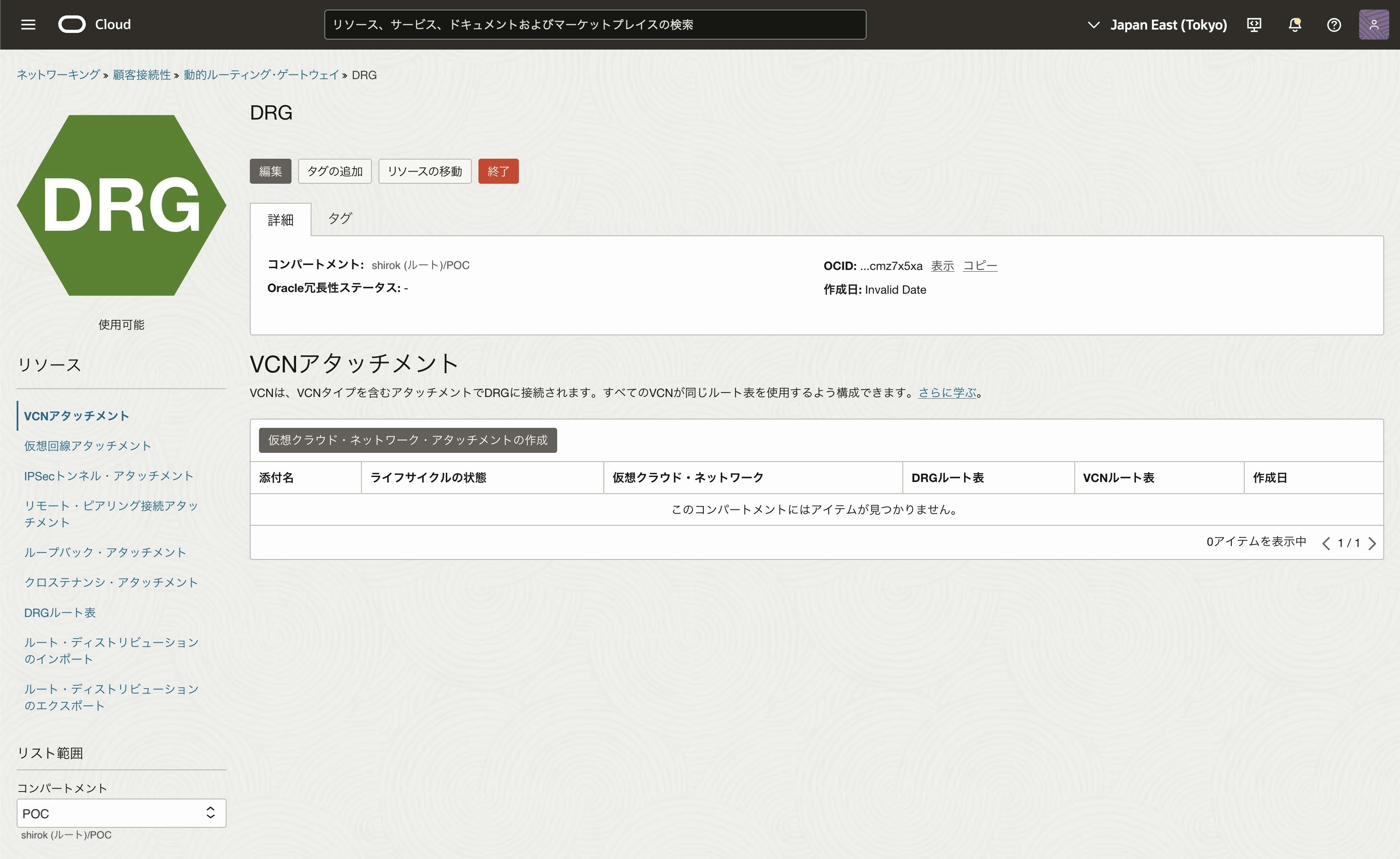1400x859 pixels.
Task: Click the resource search input field
Action: 594,25
